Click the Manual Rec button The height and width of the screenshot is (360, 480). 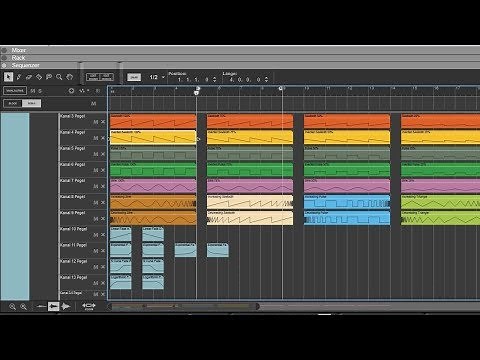[x=15, y=91]
